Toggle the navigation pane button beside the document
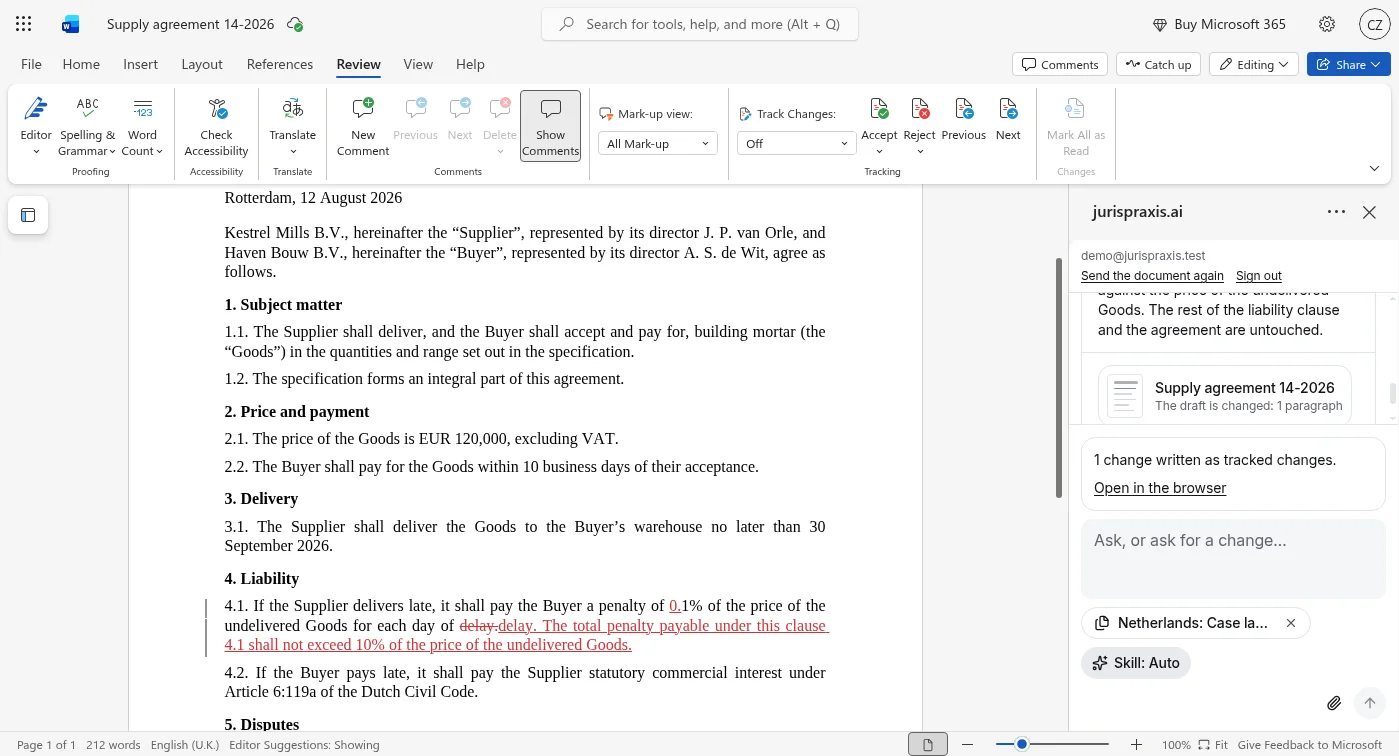The image size is (1399, 756). 28,215
